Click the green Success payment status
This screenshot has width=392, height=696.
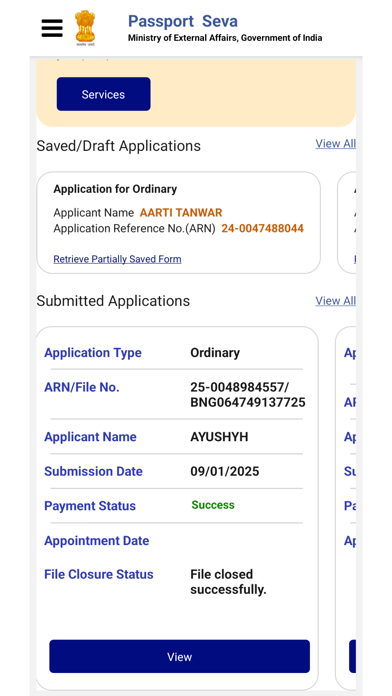click(x=213, y=505)
